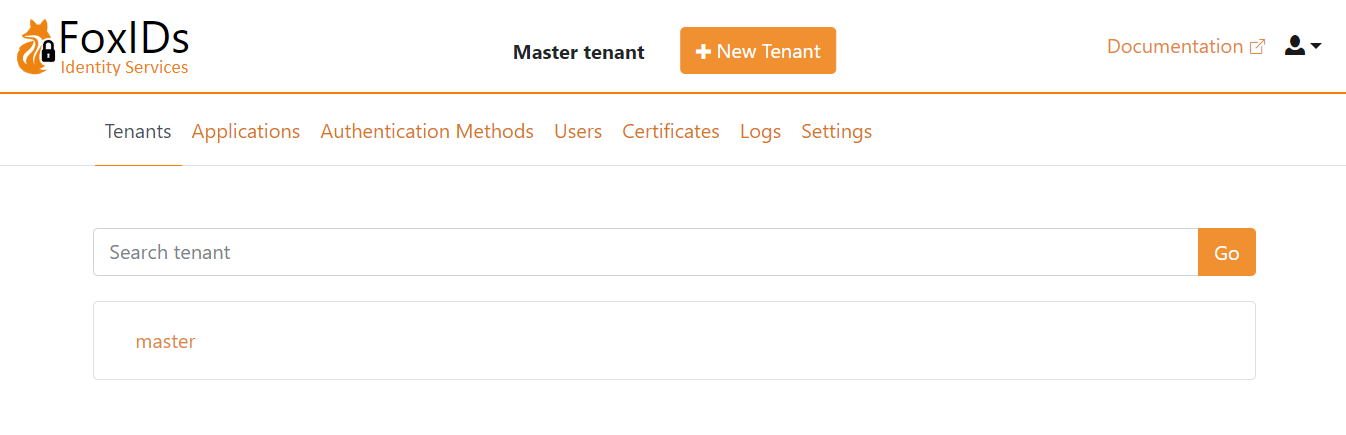This screenshot has height=435, width=1346.
Task: Open the Documentation link
Action: [x=1174, y=47]
